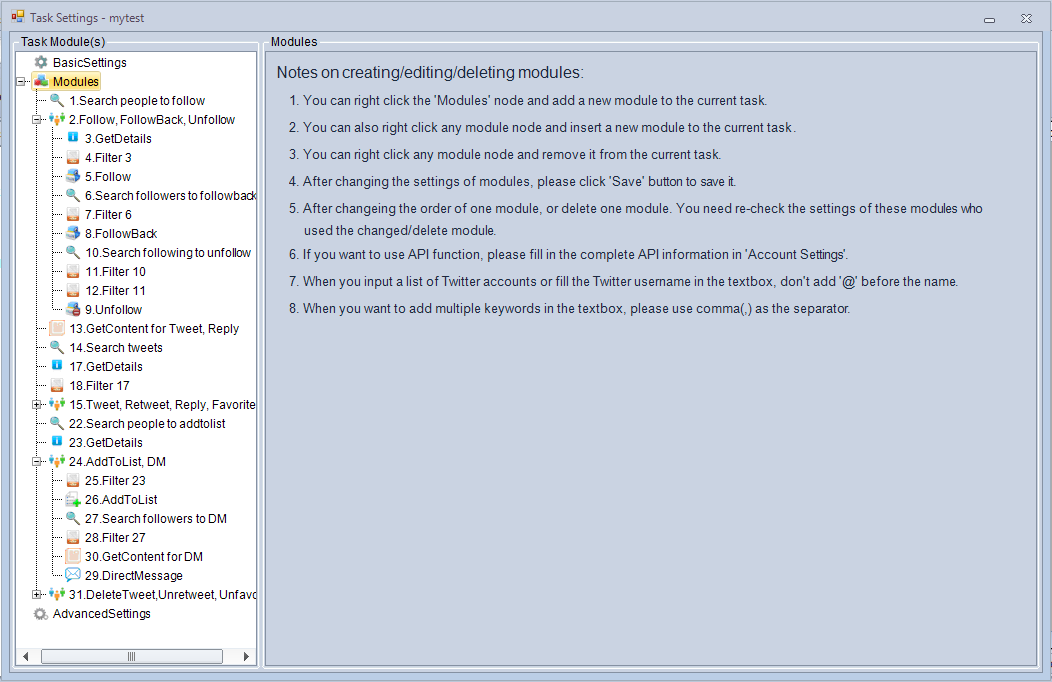Click the BasicSettings gear icon
Screen dimensions: 1052x682
pyautogui.click(x=41, y=62)
